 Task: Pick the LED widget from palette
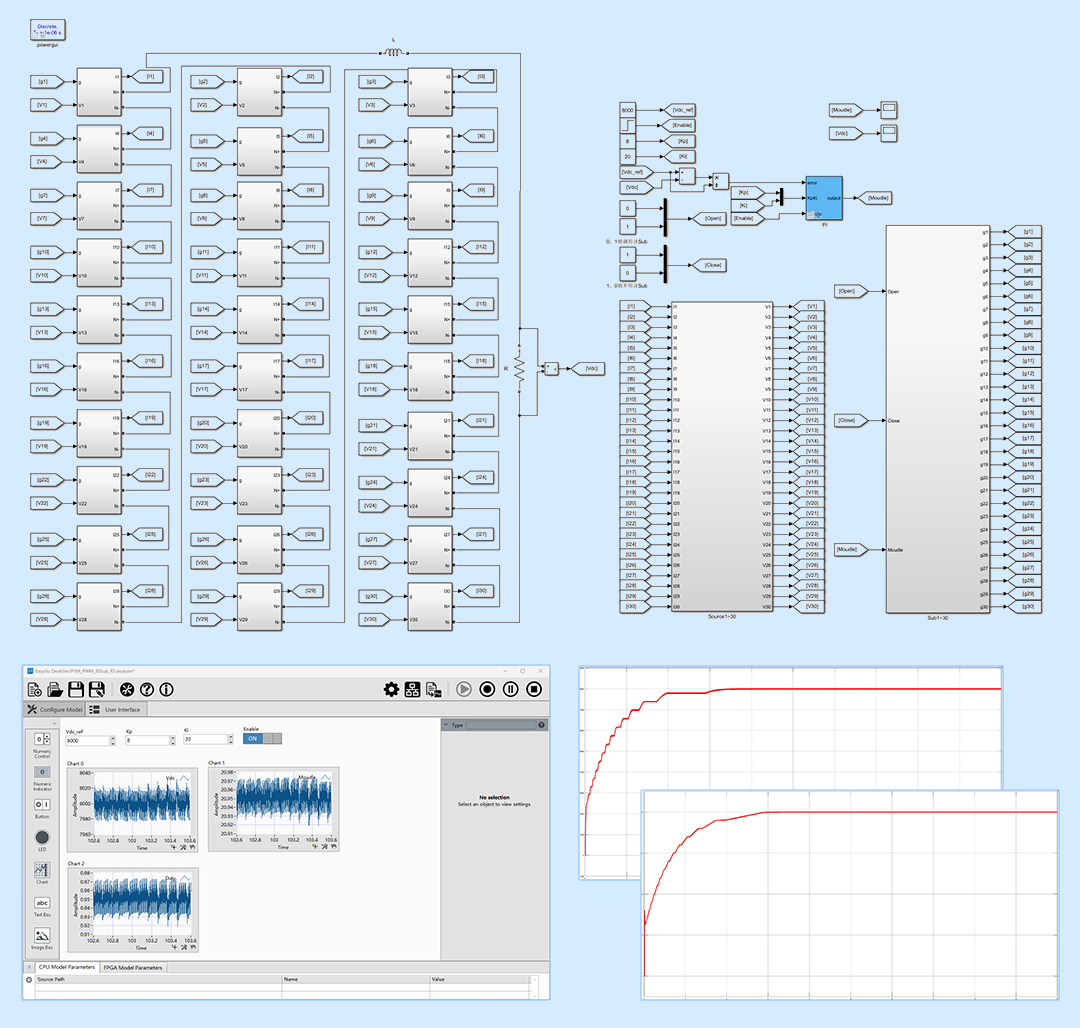click(x=42, y=837)
